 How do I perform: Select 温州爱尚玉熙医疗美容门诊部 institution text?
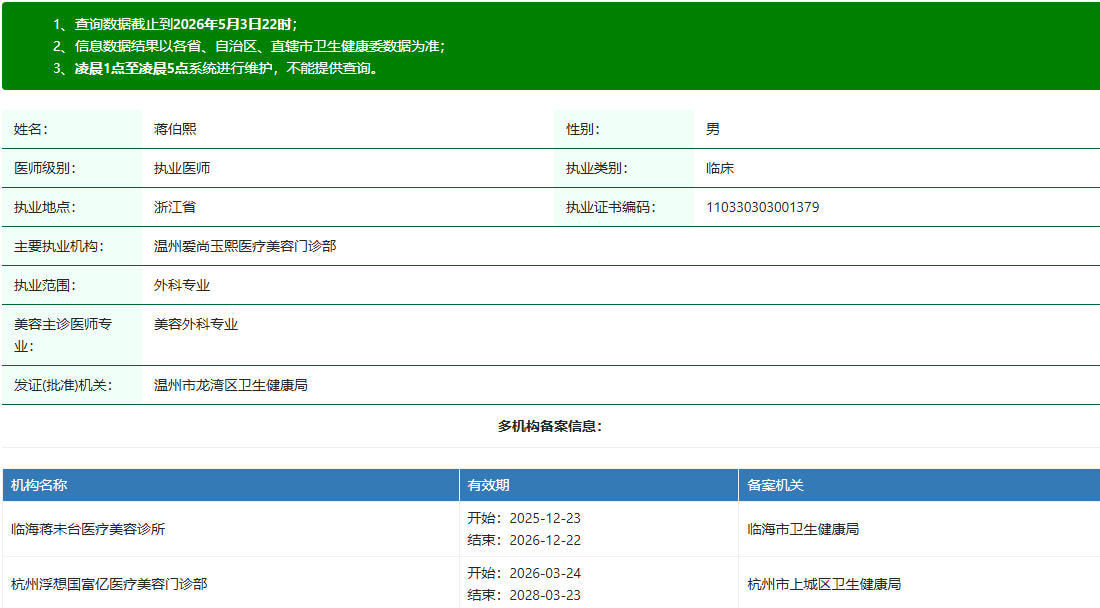pyautogui.click(x=246, y=246)
